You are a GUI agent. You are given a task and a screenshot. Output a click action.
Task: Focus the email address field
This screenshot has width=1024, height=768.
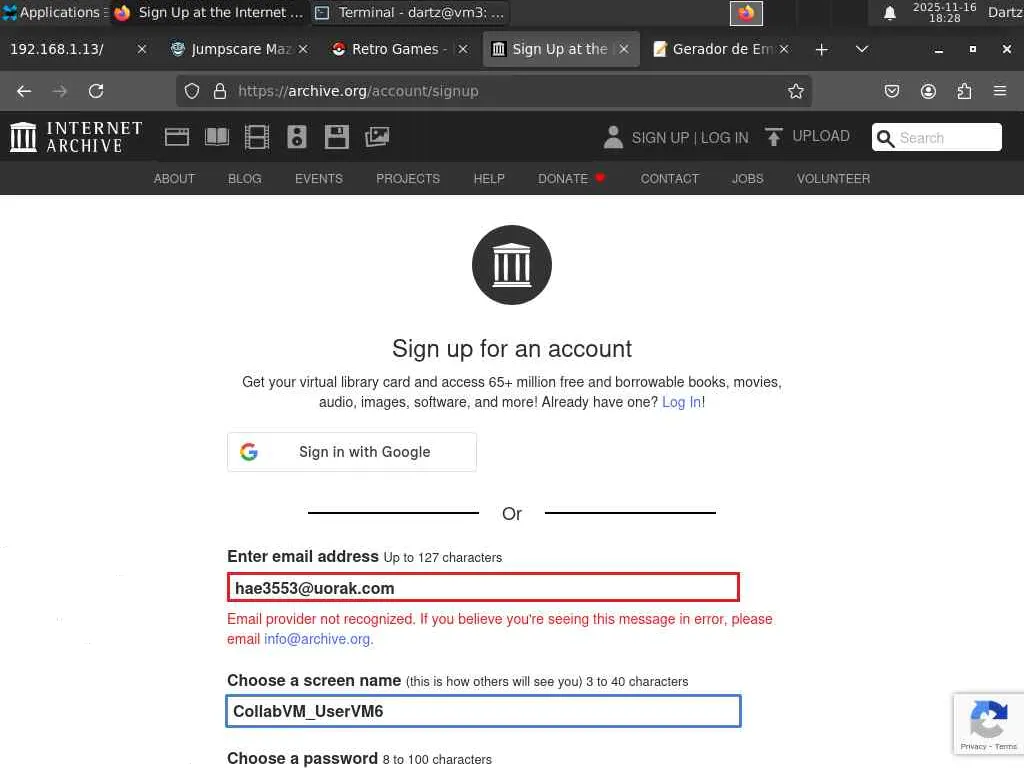pyautogui.click(x=483, y=588)
